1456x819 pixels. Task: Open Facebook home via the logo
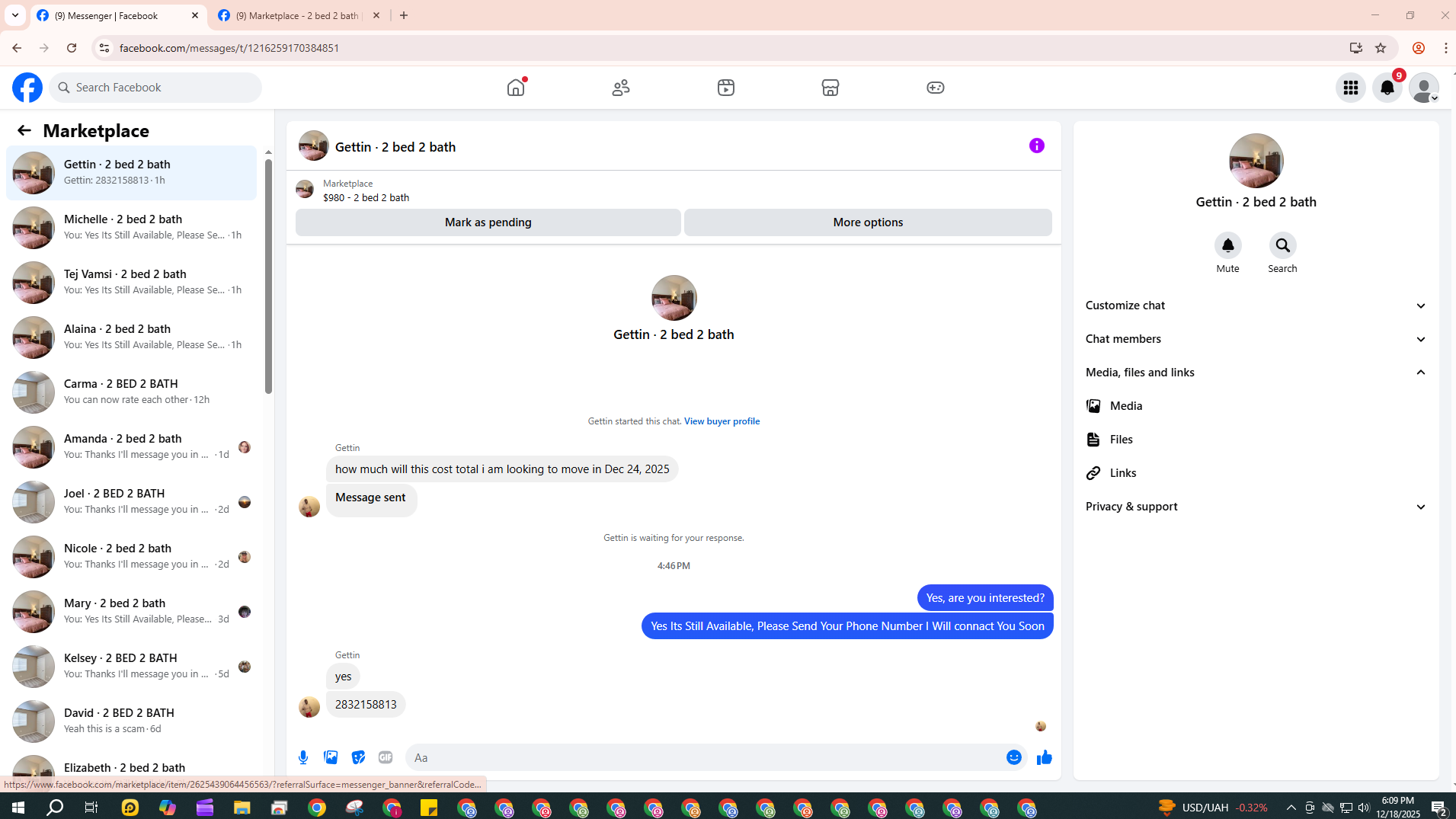27,88
